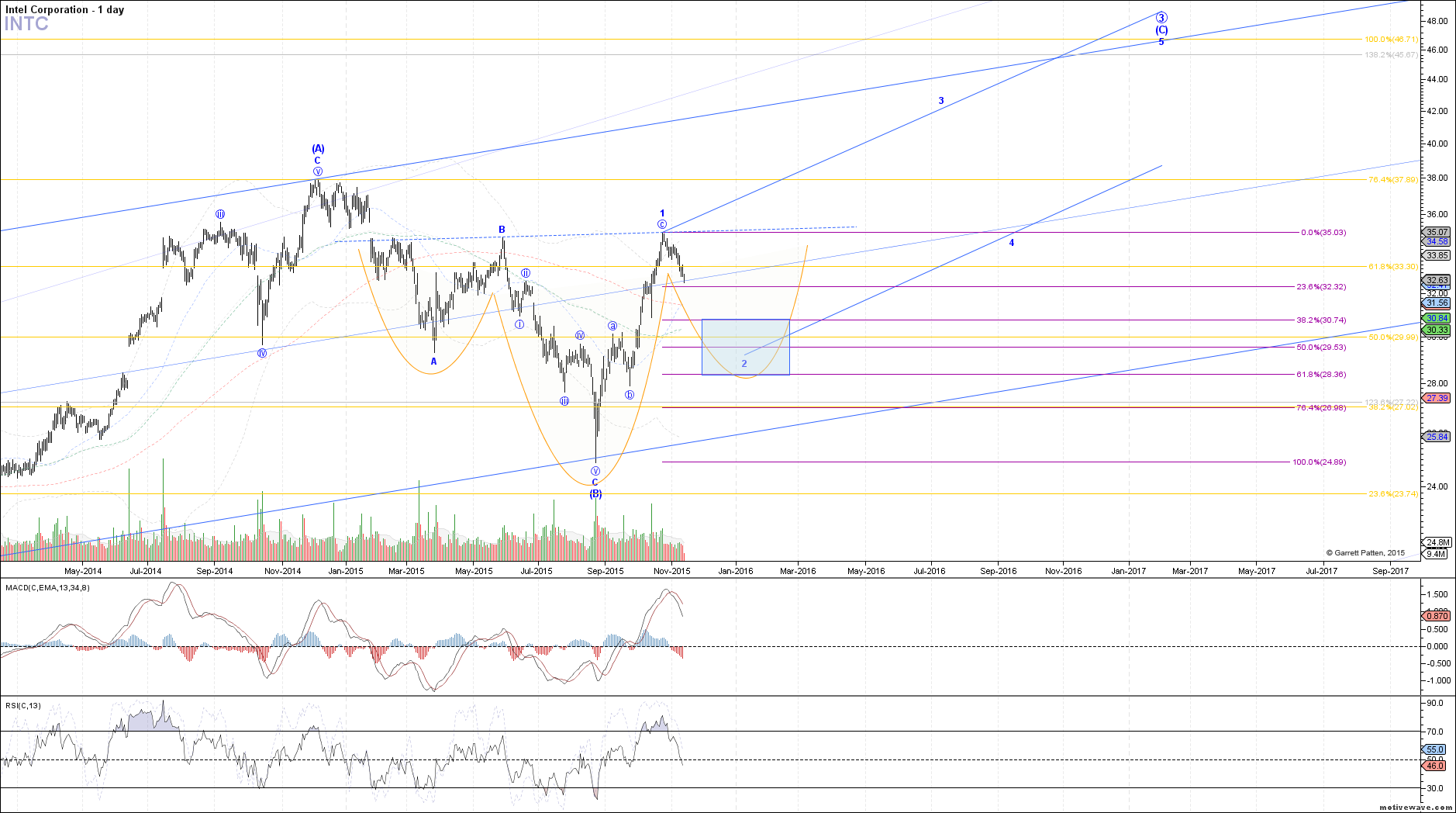Select the red 46.0 RSI value tag
Viewport: 1456px width, 813px height.
pos(1435,766)
